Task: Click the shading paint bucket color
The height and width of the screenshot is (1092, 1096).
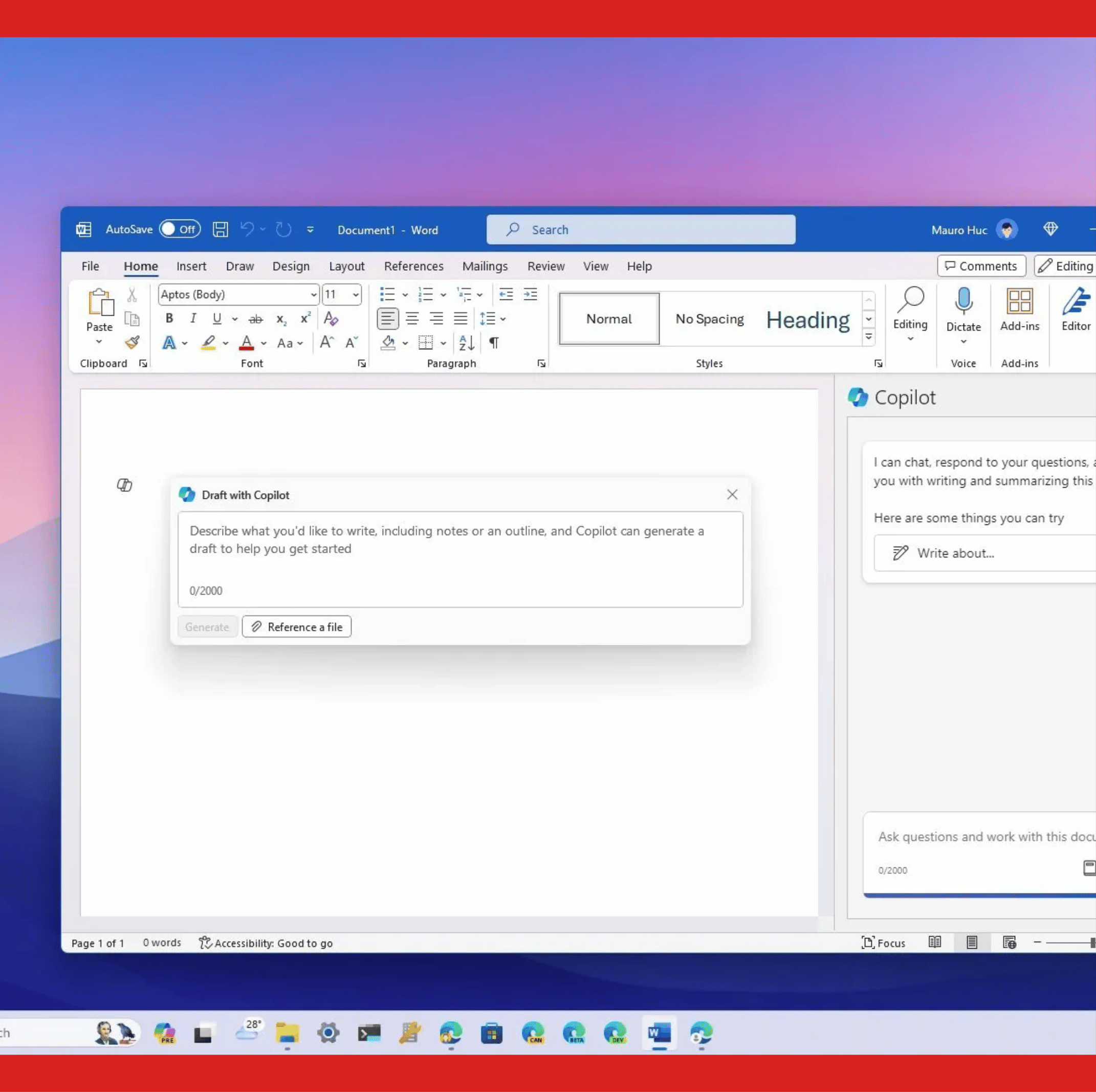Action: 388,343
